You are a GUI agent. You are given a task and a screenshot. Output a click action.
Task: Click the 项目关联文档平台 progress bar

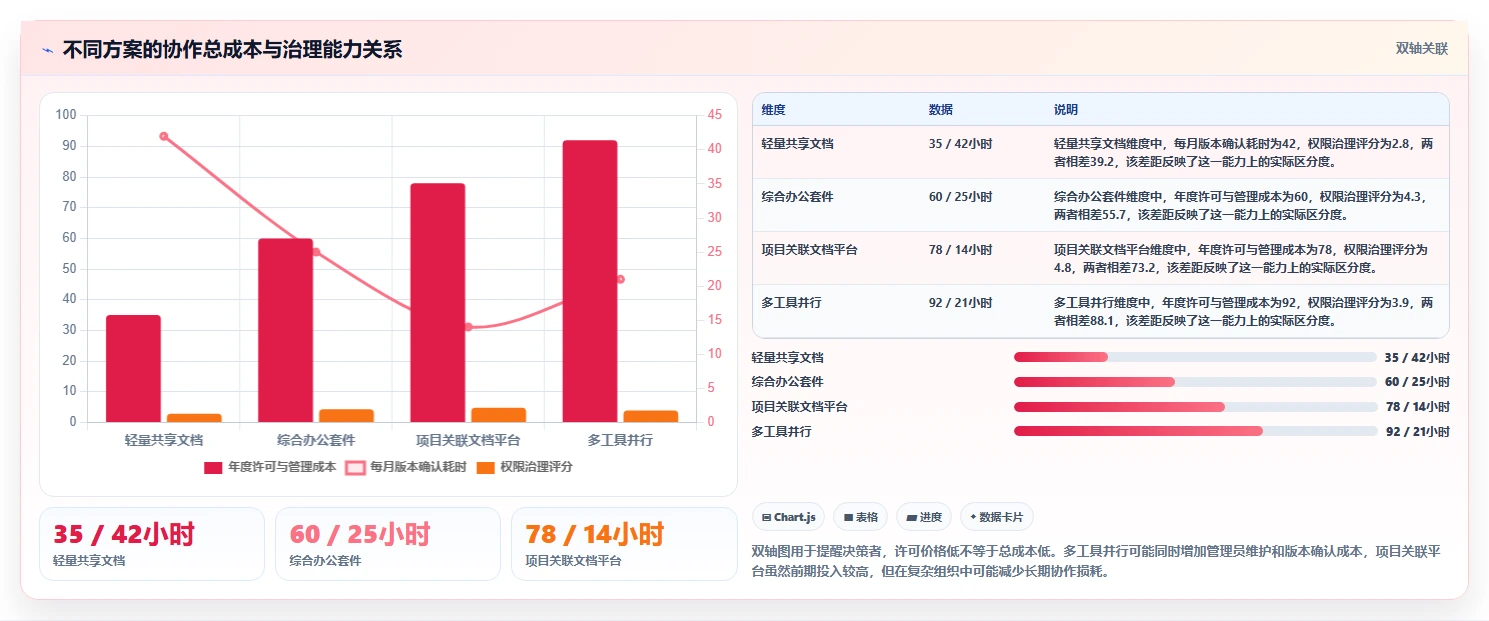coord(1195,407)
